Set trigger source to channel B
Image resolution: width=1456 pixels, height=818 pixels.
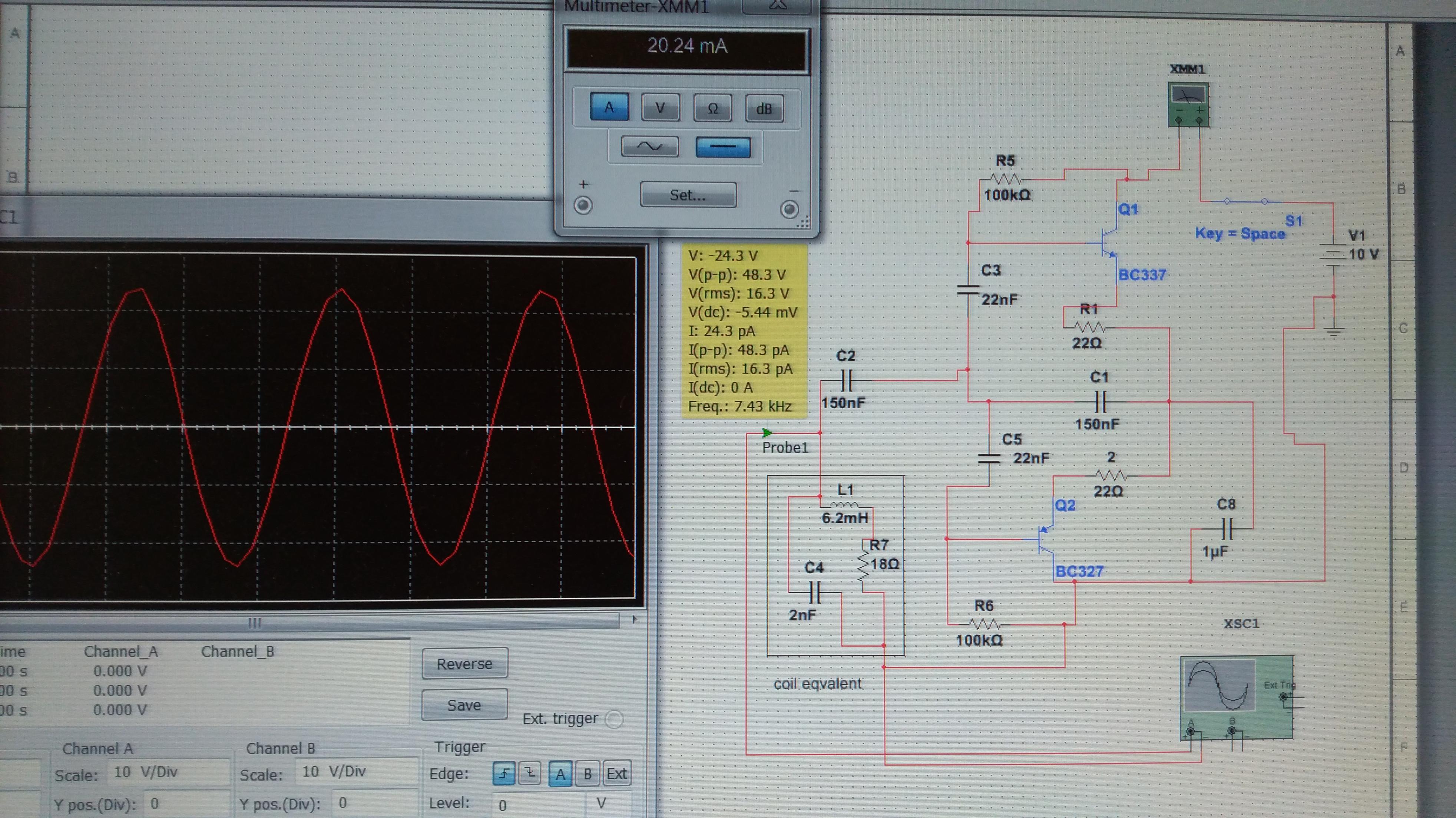pos(587,774)
